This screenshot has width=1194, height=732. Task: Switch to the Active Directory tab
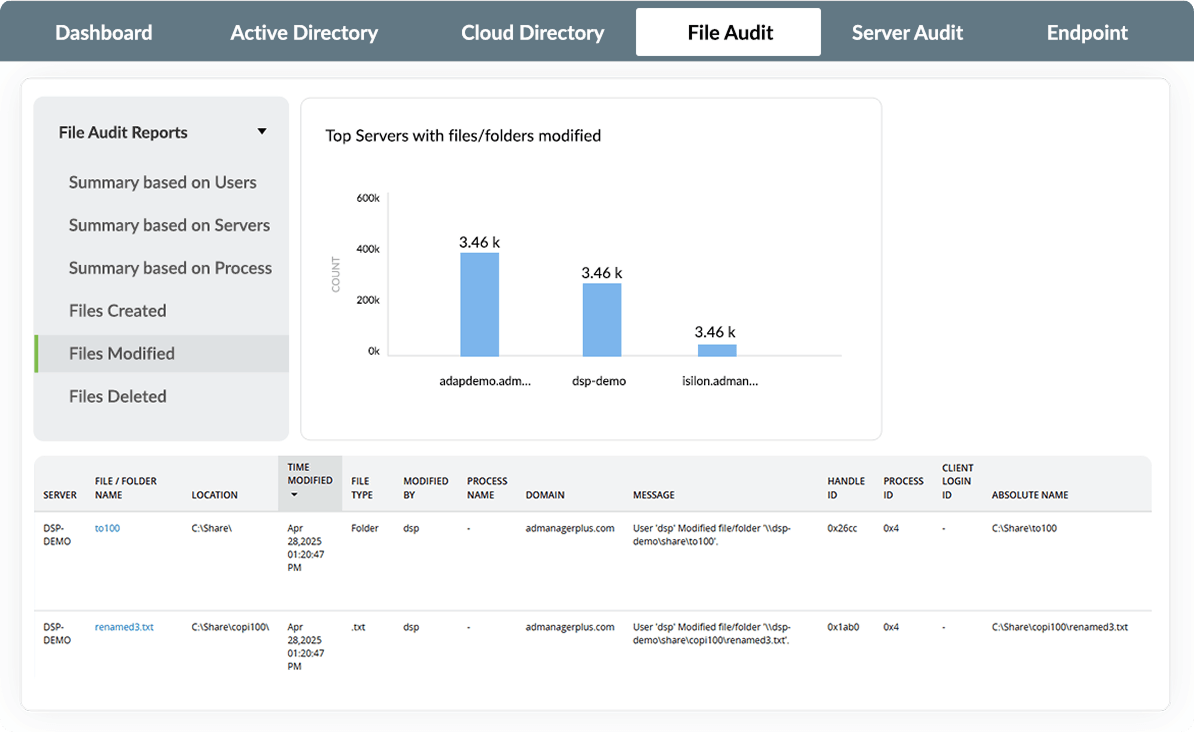tap(304, 33)
